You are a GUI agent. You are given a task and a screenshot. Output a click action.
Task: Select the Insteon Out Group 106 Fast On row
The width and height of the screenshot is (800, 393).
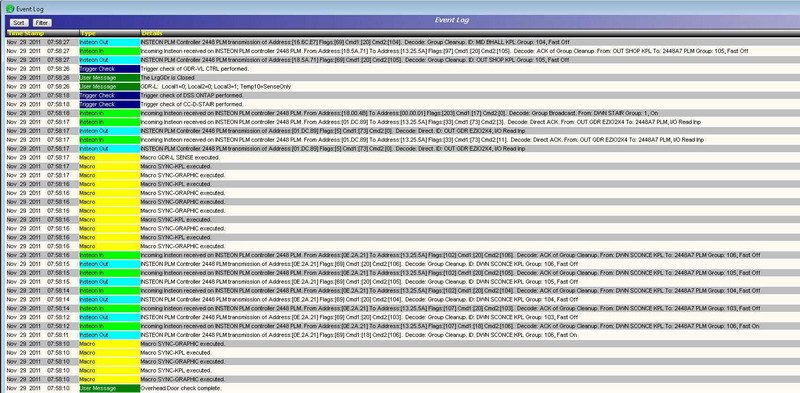click(x=403, y=335)
